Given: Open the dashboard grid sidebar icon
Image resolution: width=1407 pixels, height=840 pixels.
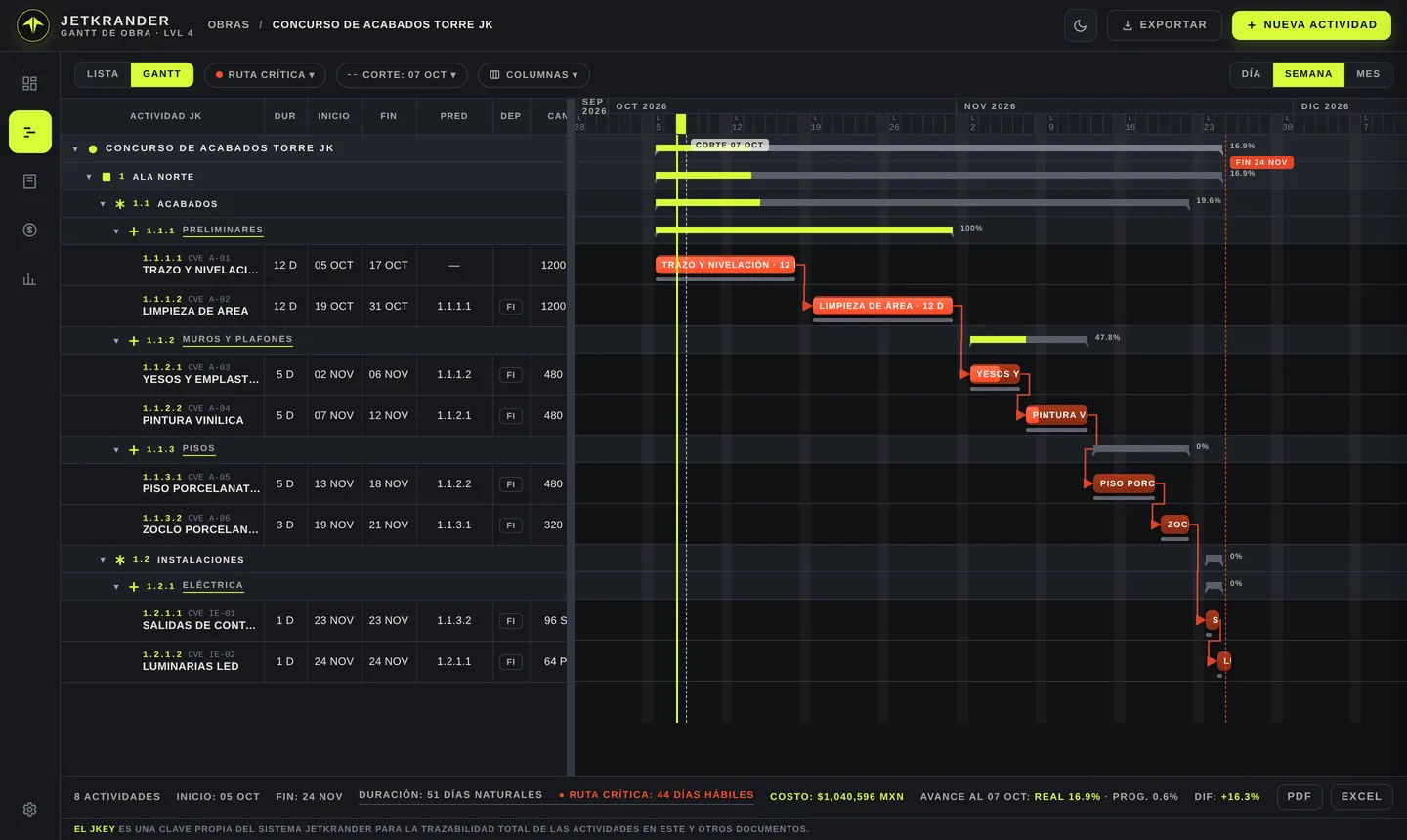Looking at the screenshot, I should (29, 83).
